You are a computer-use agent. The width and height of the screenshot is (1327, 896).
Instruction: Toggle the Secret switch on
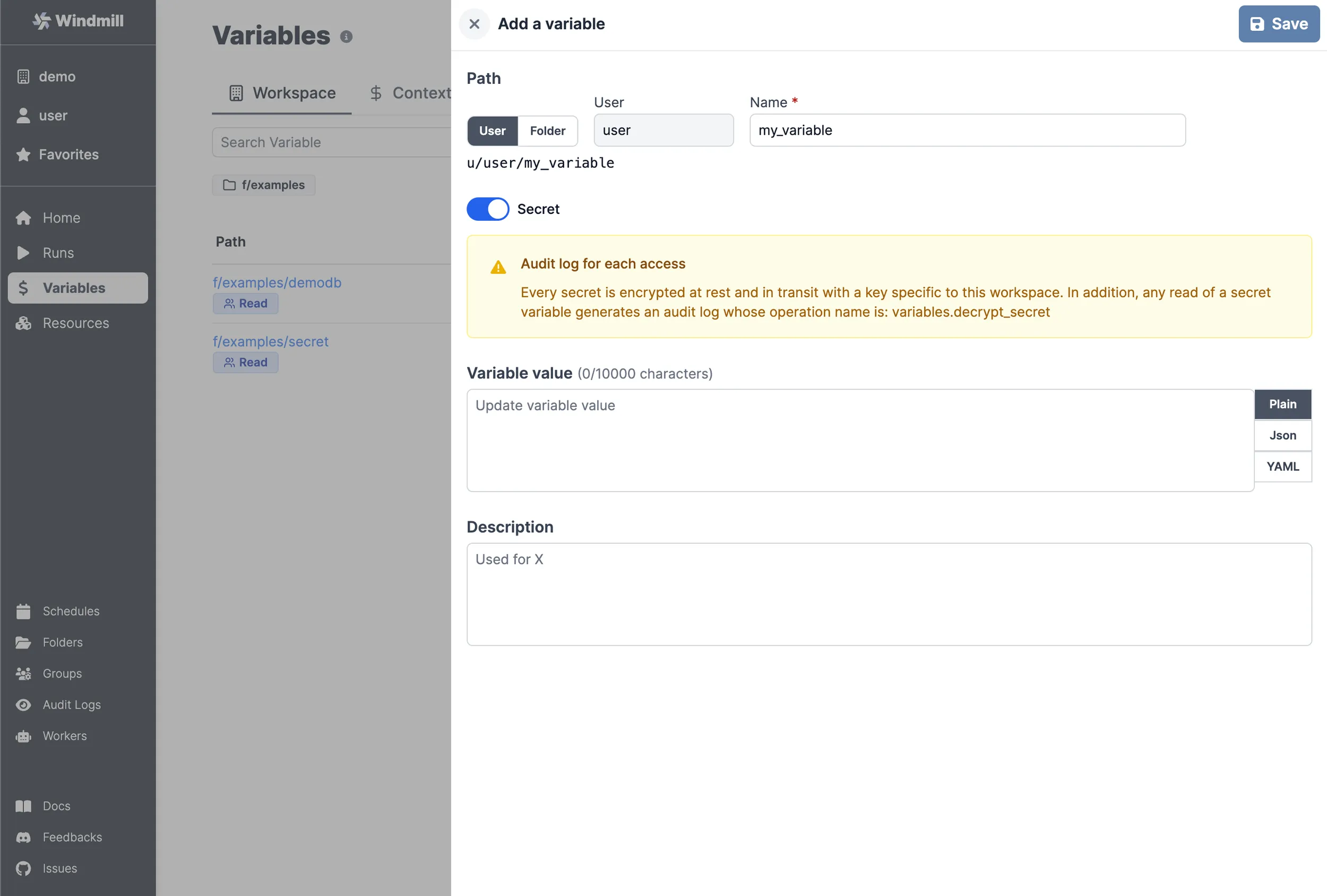(488, 208)
